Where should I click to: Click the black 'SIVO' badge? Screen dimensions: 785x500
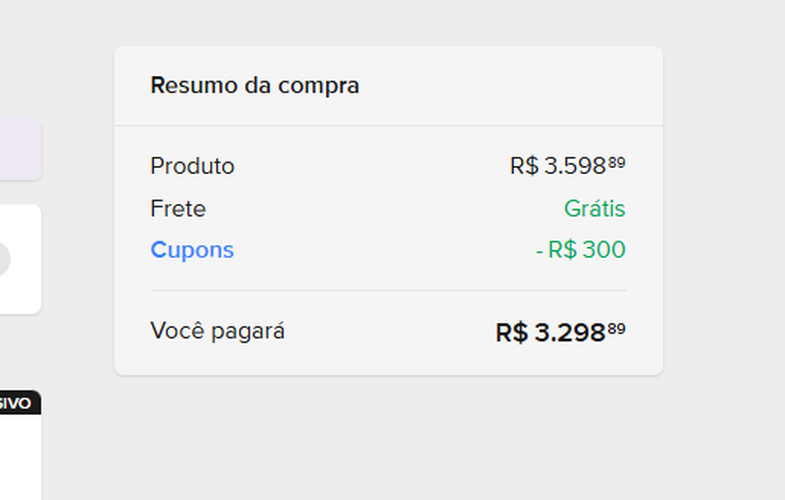(x=20, y=403)
